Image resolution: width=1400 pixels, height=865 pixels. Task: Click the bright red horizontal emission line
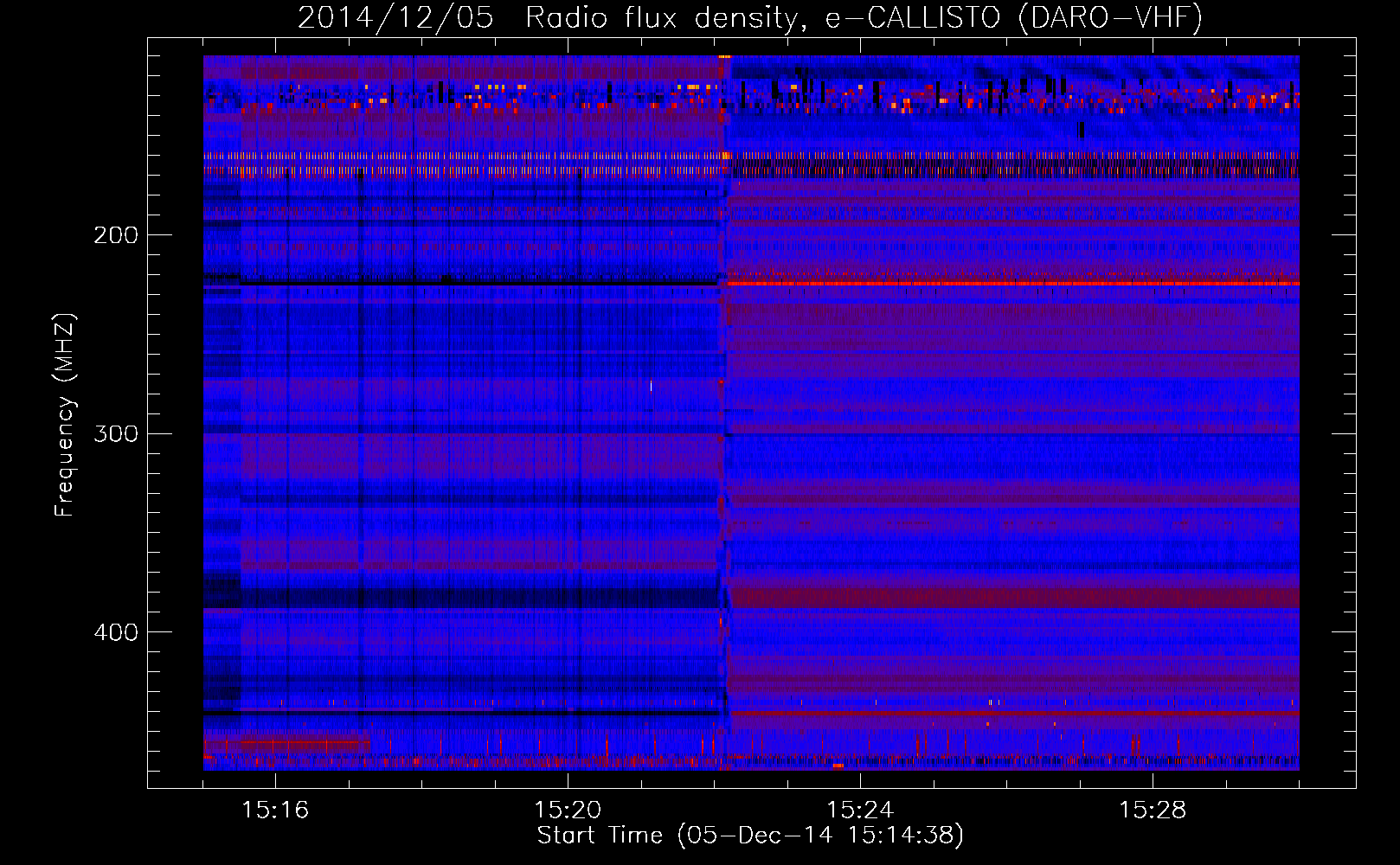(1012, 283)
